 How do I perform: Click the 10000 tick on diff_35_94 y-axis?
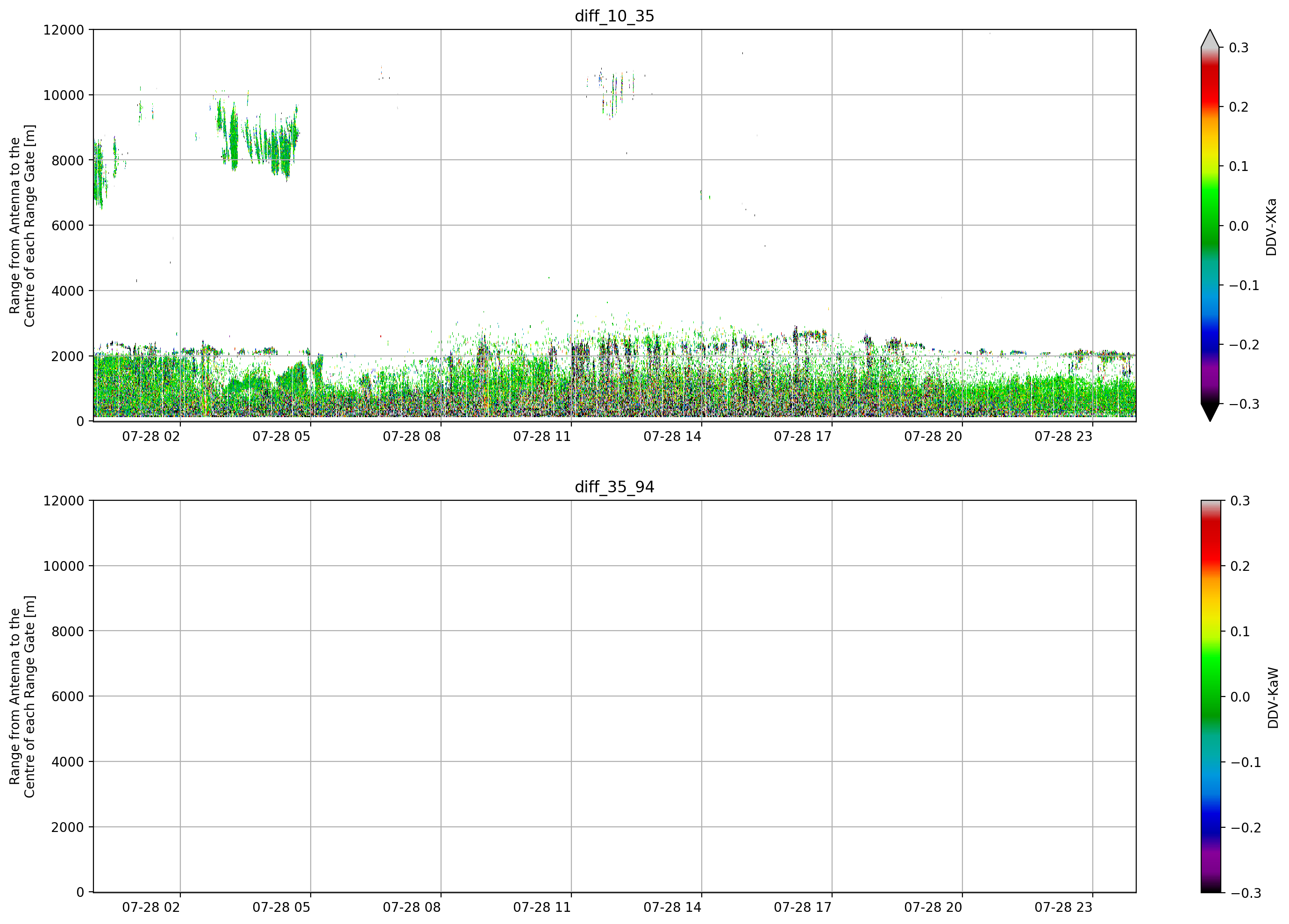pos(64,566)
